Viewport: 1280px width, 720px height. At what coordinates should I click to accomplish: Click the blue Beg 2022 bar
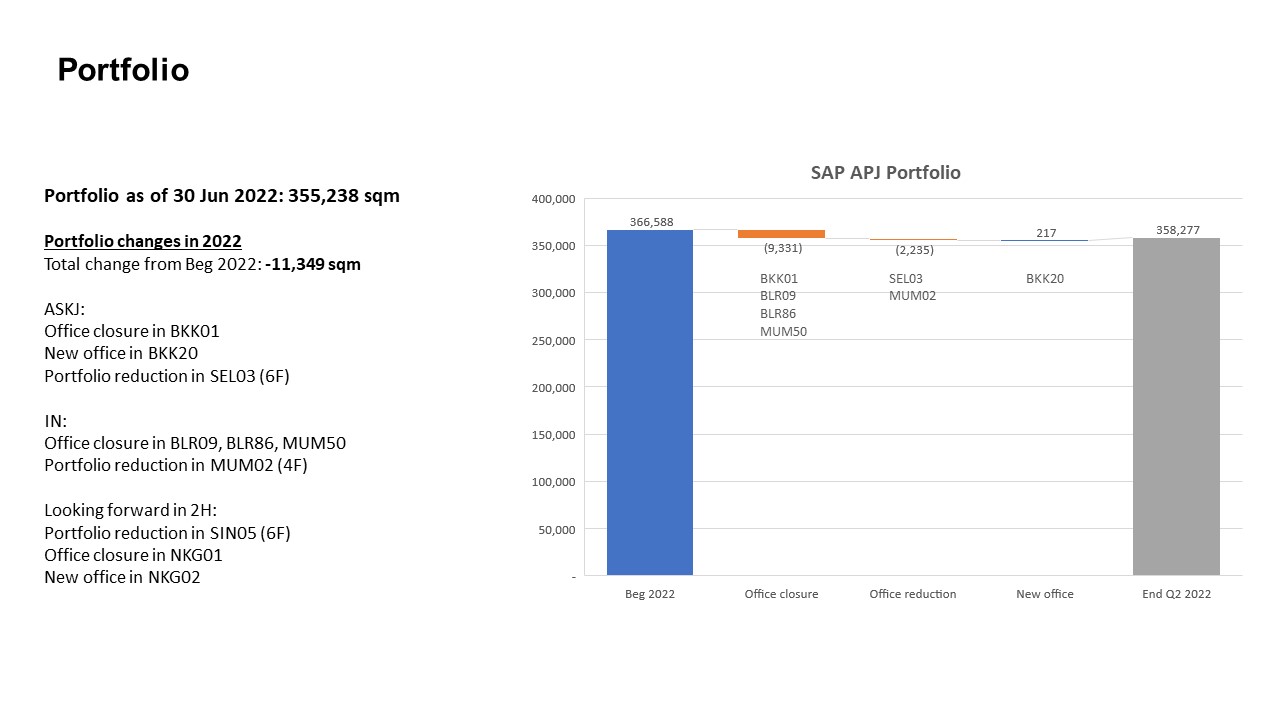(650, 403)
